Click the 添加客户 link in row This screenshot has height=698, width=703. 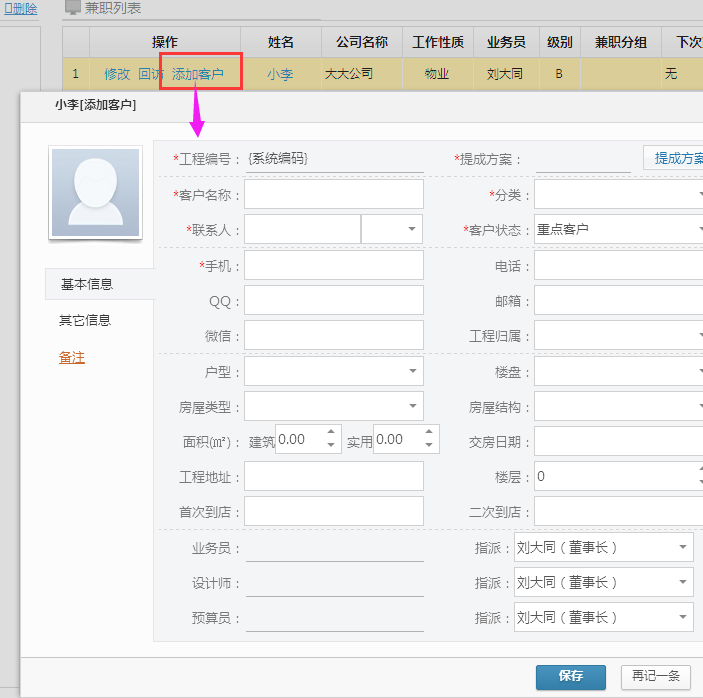[x=198, y=74]
